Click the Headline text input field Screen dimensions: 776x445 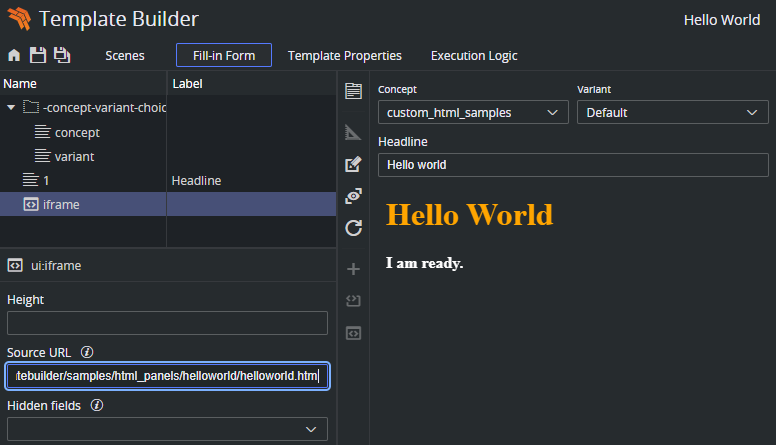click(x=573, y=165)
